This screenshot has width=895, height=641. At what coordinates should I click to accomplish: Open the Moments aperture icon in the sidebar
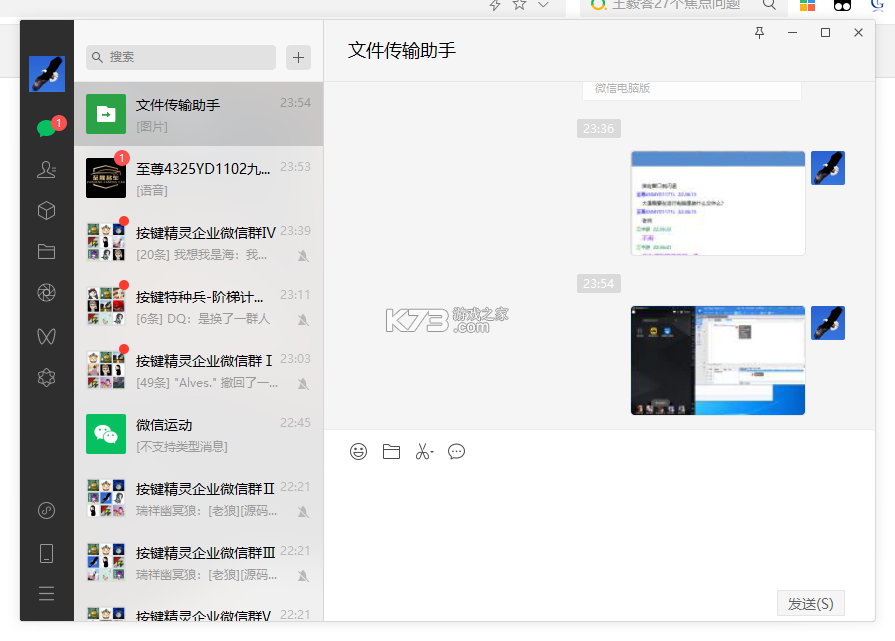(46, 293)
